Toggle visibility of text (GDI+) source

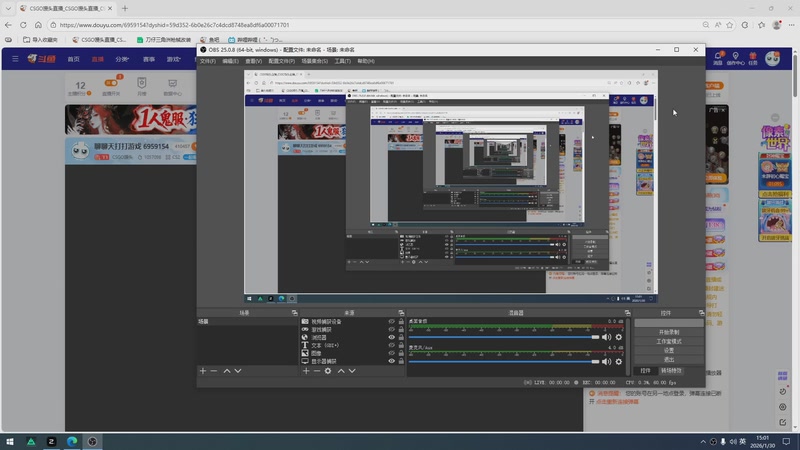(391, 345)
